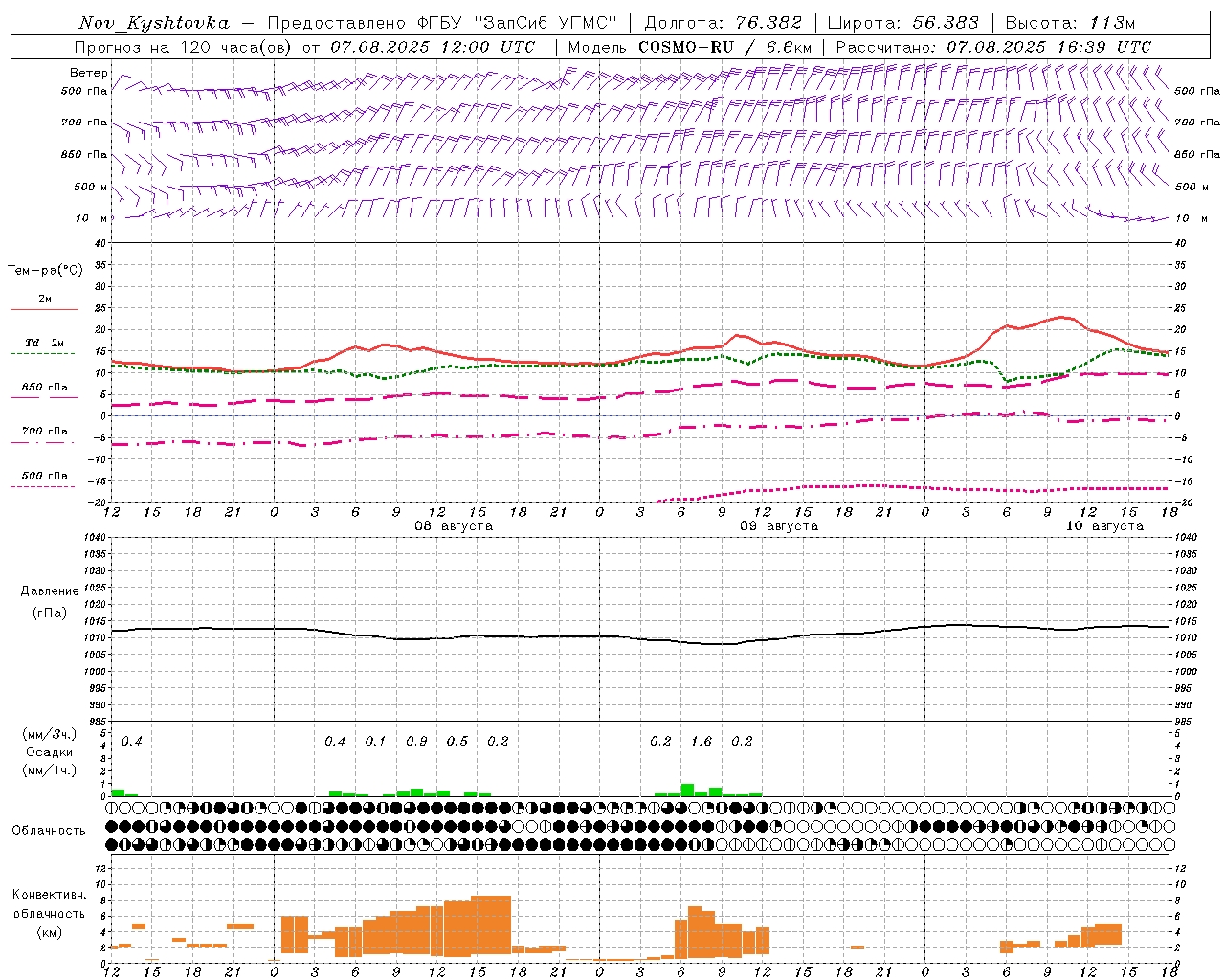Click the text Прогноз на 120 часа(ов)
The height and width of the screenshot is (980, 1225).
184,47
